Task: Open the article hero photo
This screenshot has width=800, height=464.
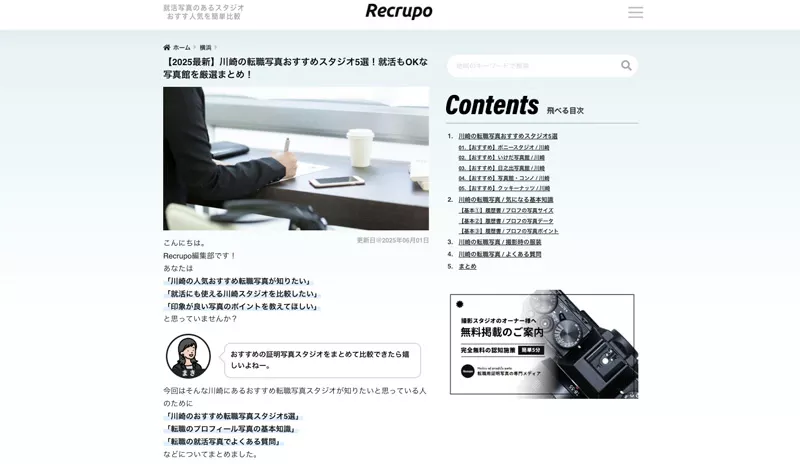Action: click(x=296, y=158)
